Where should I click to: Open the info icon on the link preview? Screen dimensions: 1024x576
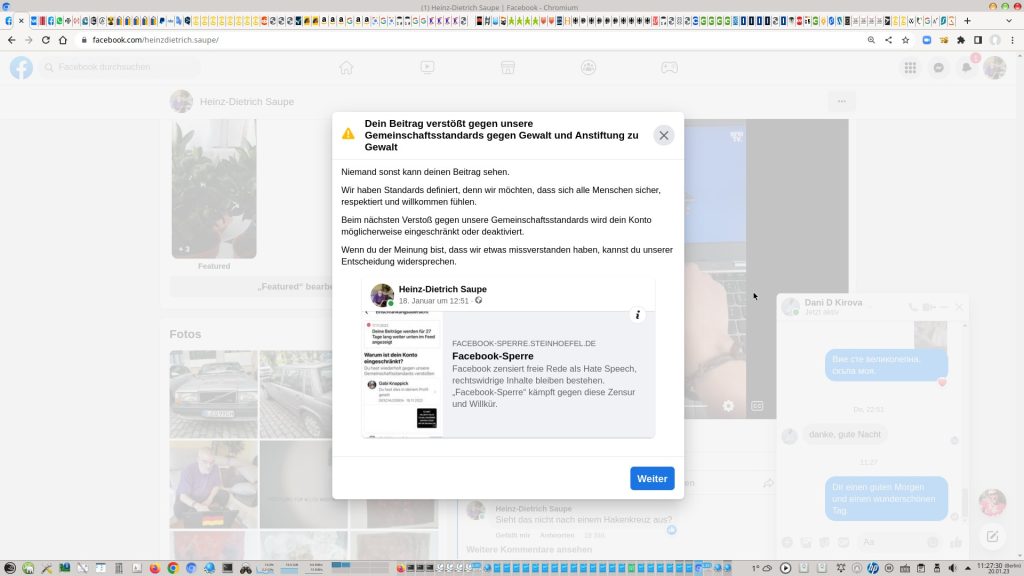click(637, 315)
